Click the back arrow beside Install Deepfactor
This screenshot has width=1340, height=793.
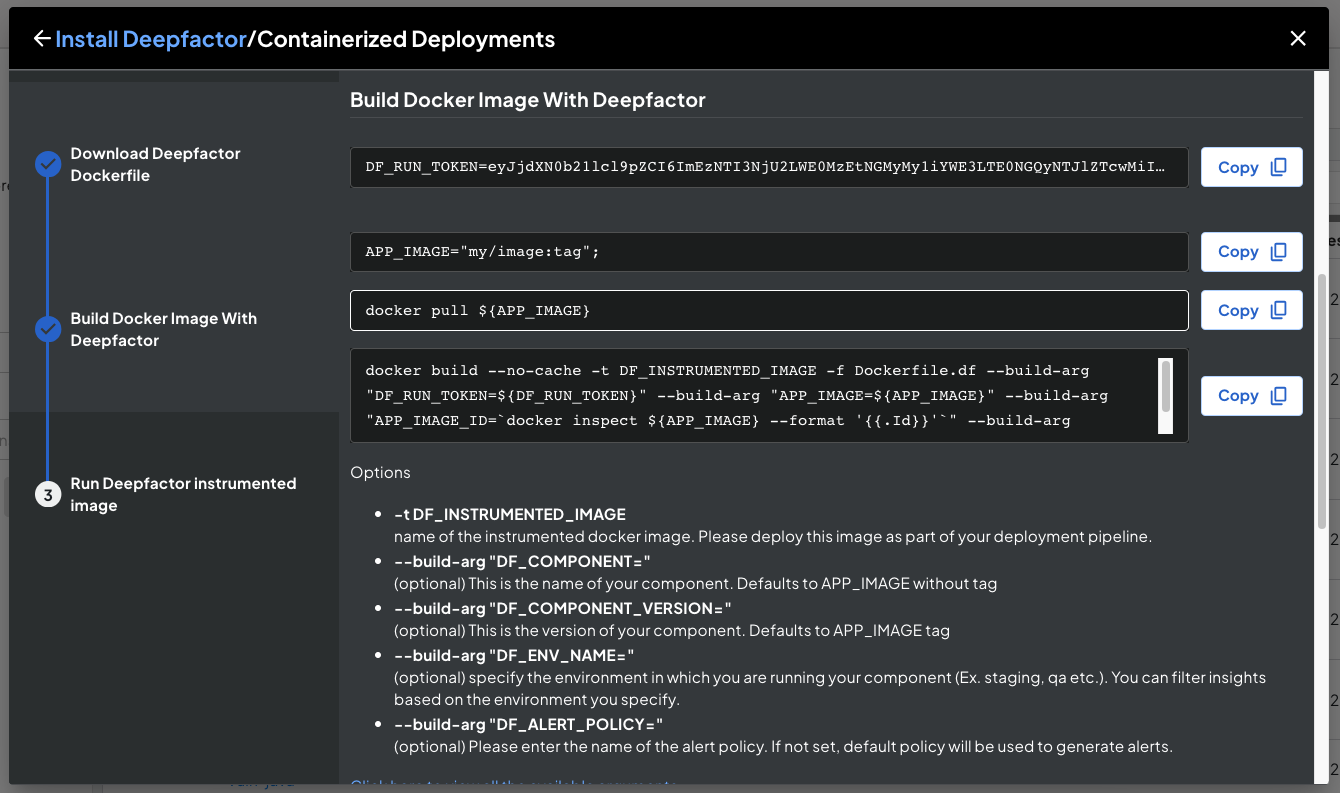pos(41,39)
